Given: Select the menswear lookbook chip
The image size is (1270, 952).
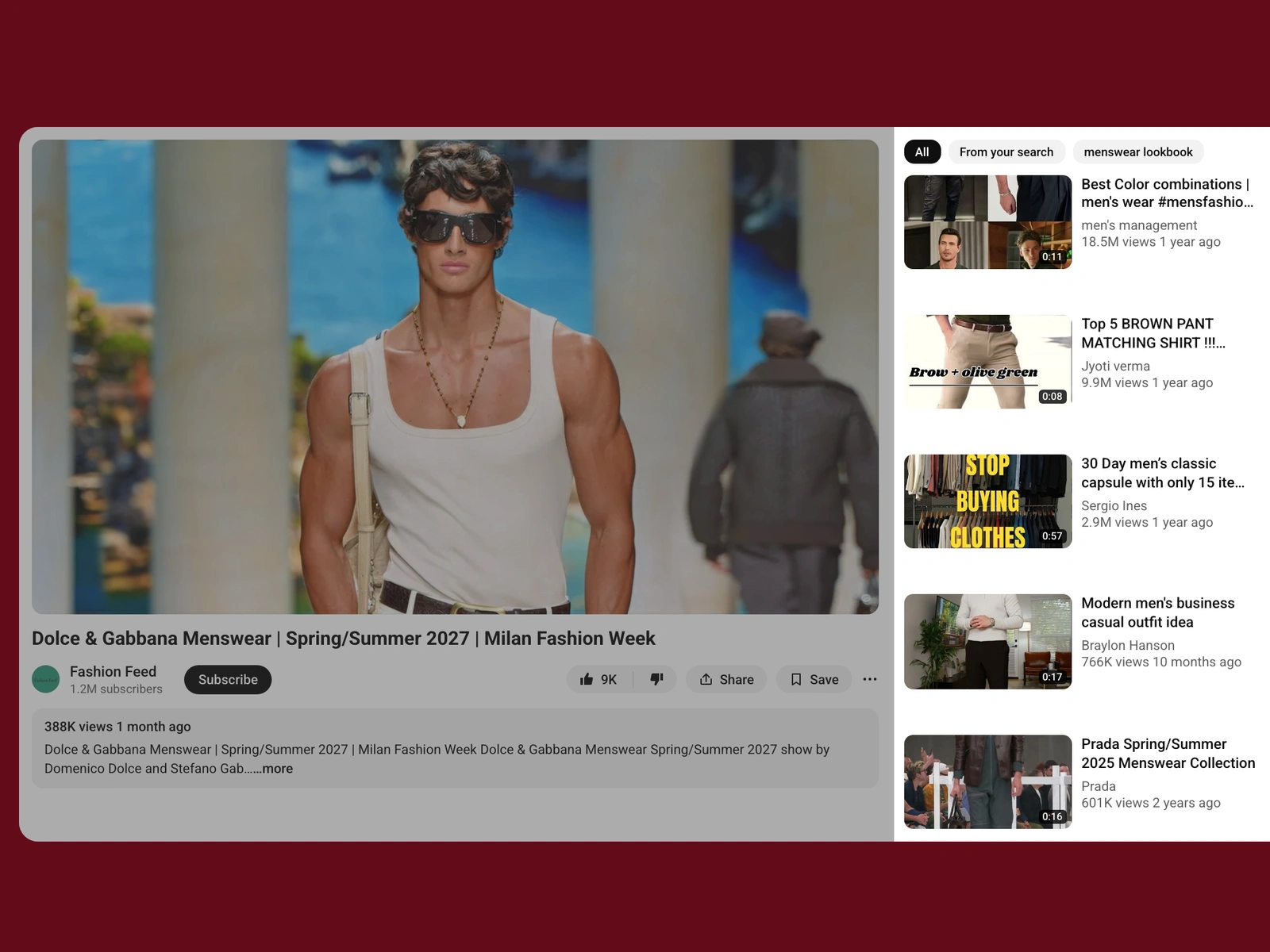Looking at the screenshot, I should 1138,152.
